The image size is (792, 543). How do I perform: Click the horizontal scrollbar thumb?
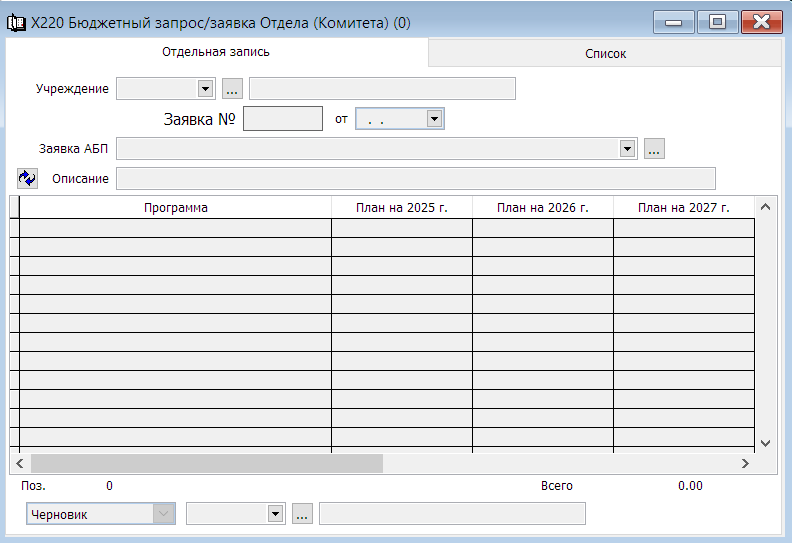[x=206, y=464]
